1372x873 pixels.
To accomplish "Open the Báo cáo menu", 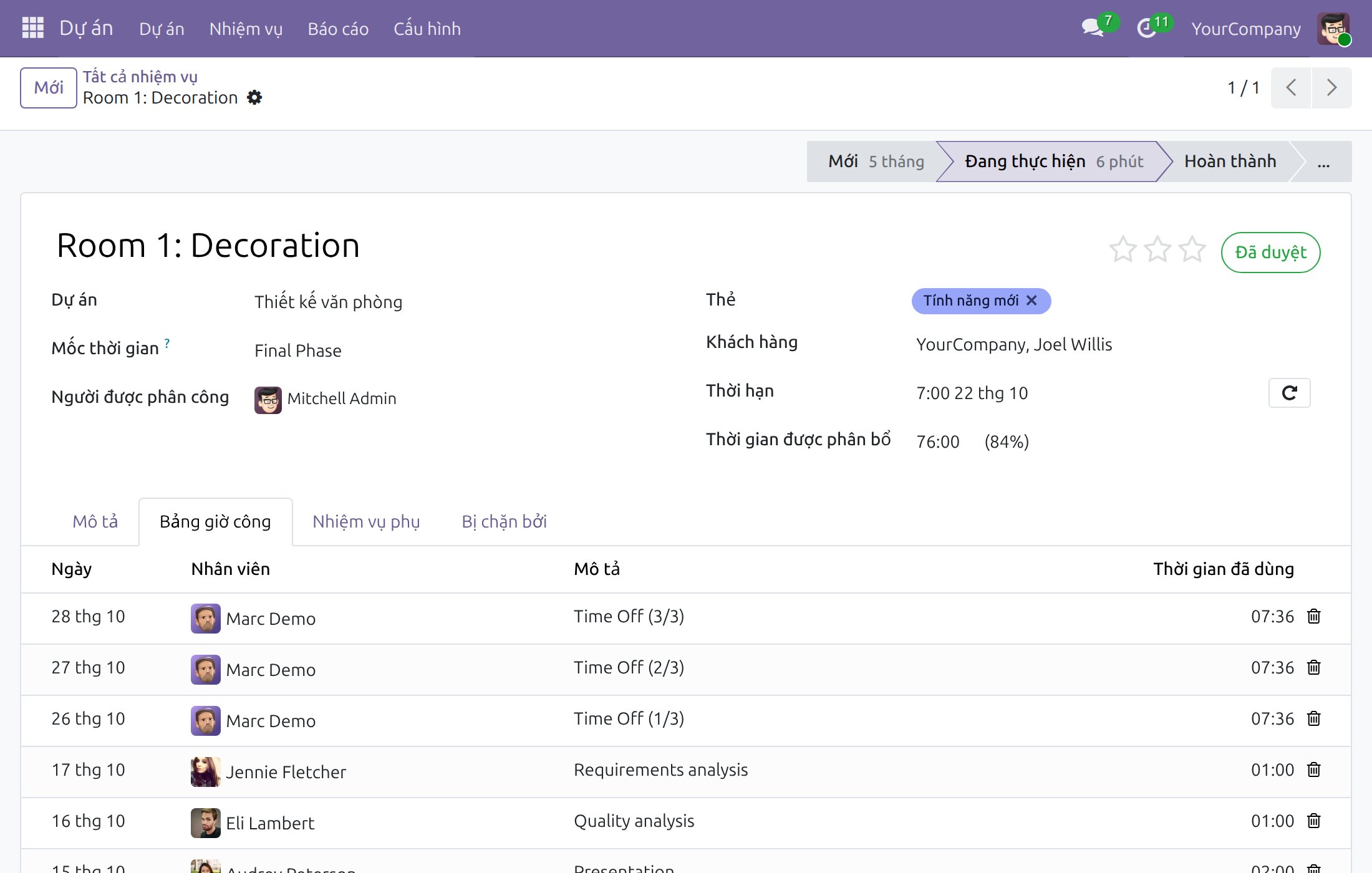I will coord(338,29).
